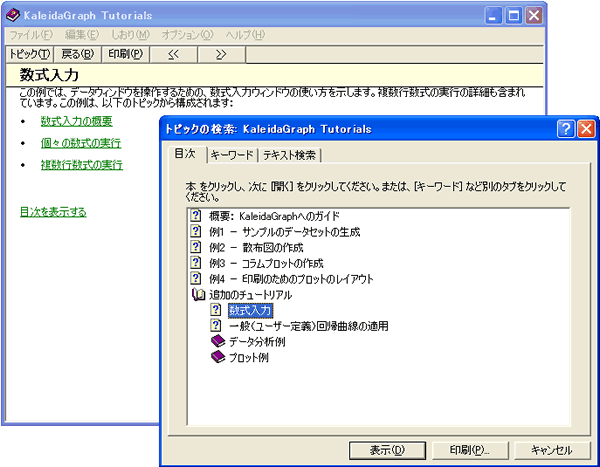Click the help page icon beside 数式入力 in the tree
This screenshot has height=467, width=600.
pyautogui.click(x=216, y=310)
